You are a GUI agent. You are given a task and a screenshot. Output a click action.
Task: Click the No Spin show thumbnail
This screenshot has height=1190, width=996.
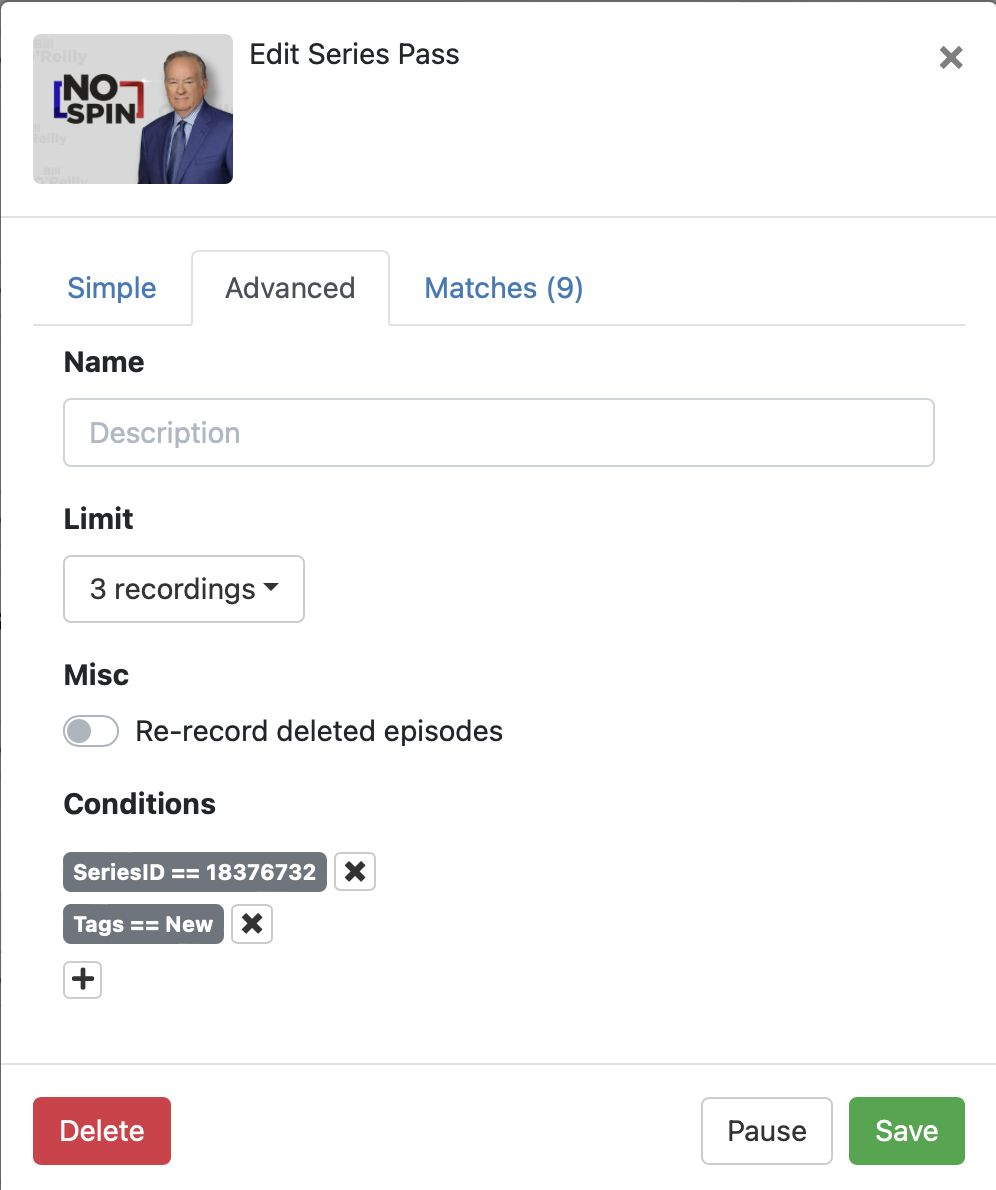coord(133,109)
